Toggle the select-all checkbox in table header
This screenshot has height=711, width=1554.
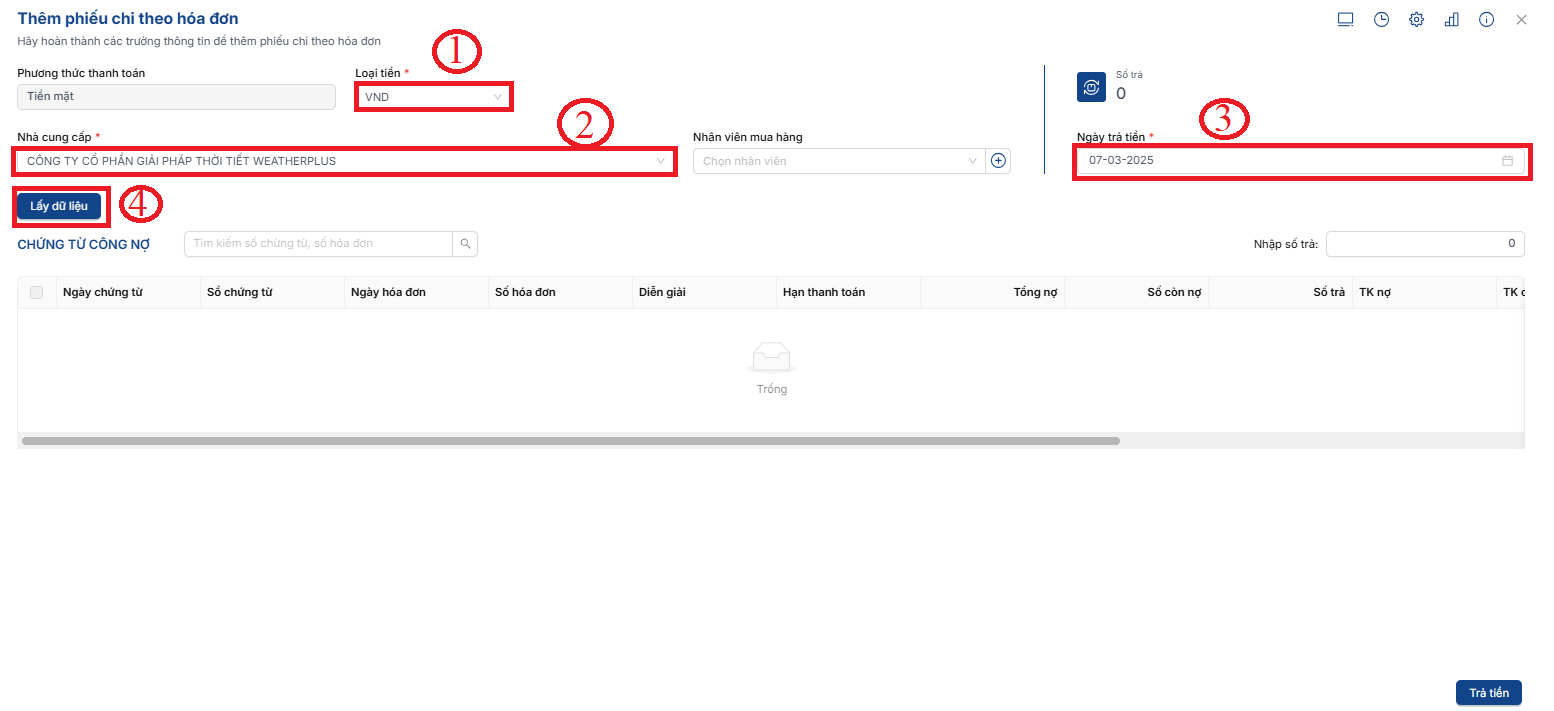pyautogui.click(x=37, y=292)
